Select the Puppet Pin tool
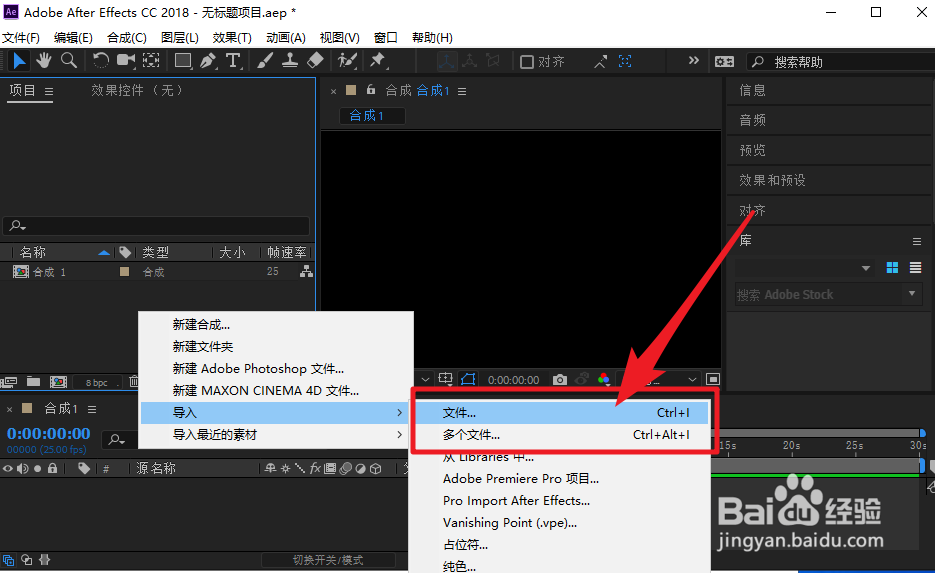Viewport: 935px width, 573px height. [377, 61]
